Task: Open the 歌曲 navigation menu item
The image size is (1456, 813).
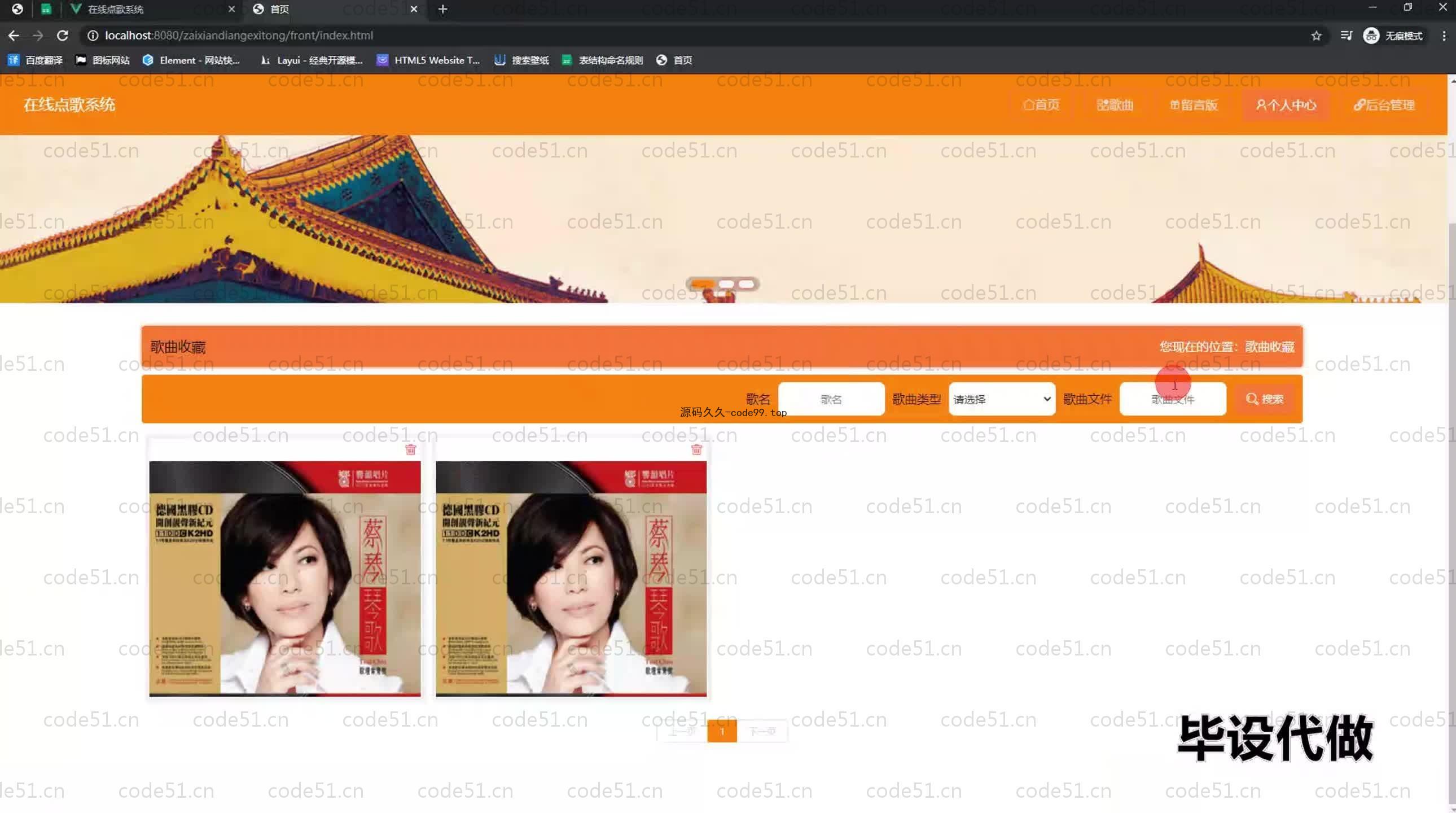Action: coord(1115,105)
